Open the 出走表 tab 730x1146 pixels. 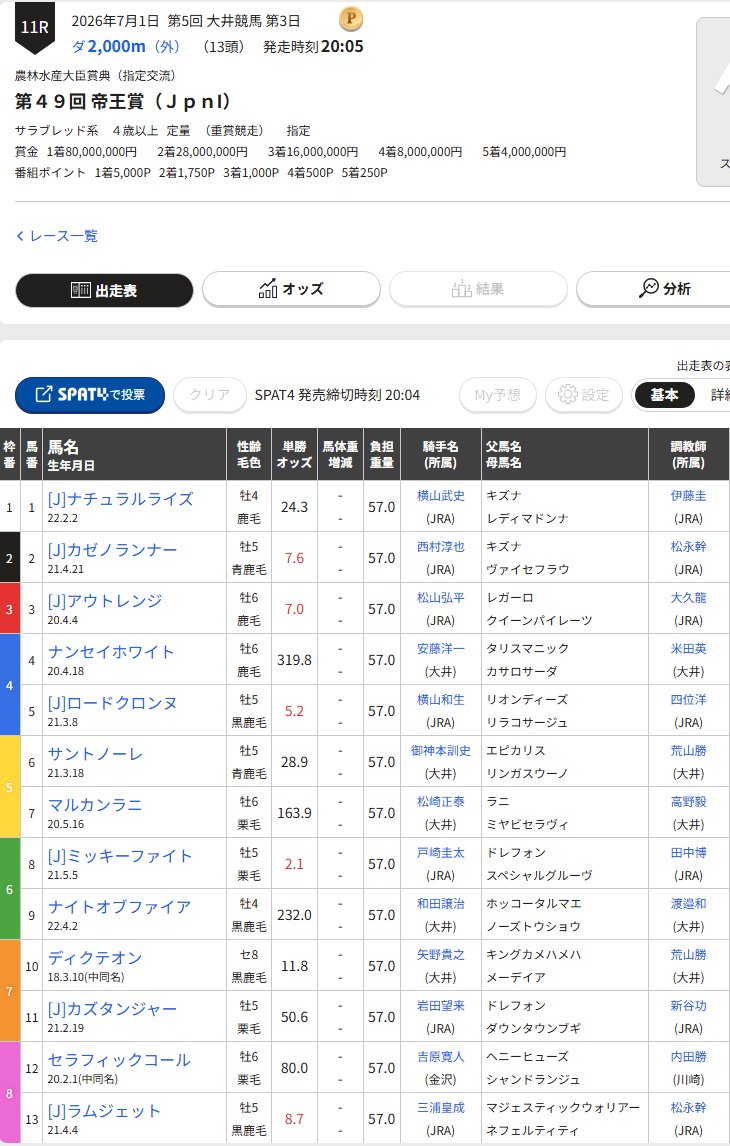click(104, 290)
